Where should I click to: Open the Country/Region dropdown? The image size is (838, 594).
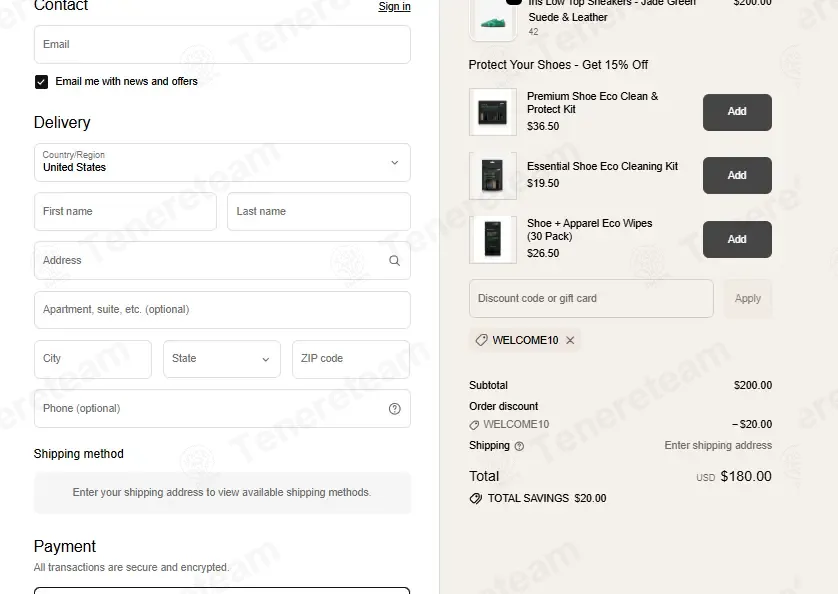[222, 162]
